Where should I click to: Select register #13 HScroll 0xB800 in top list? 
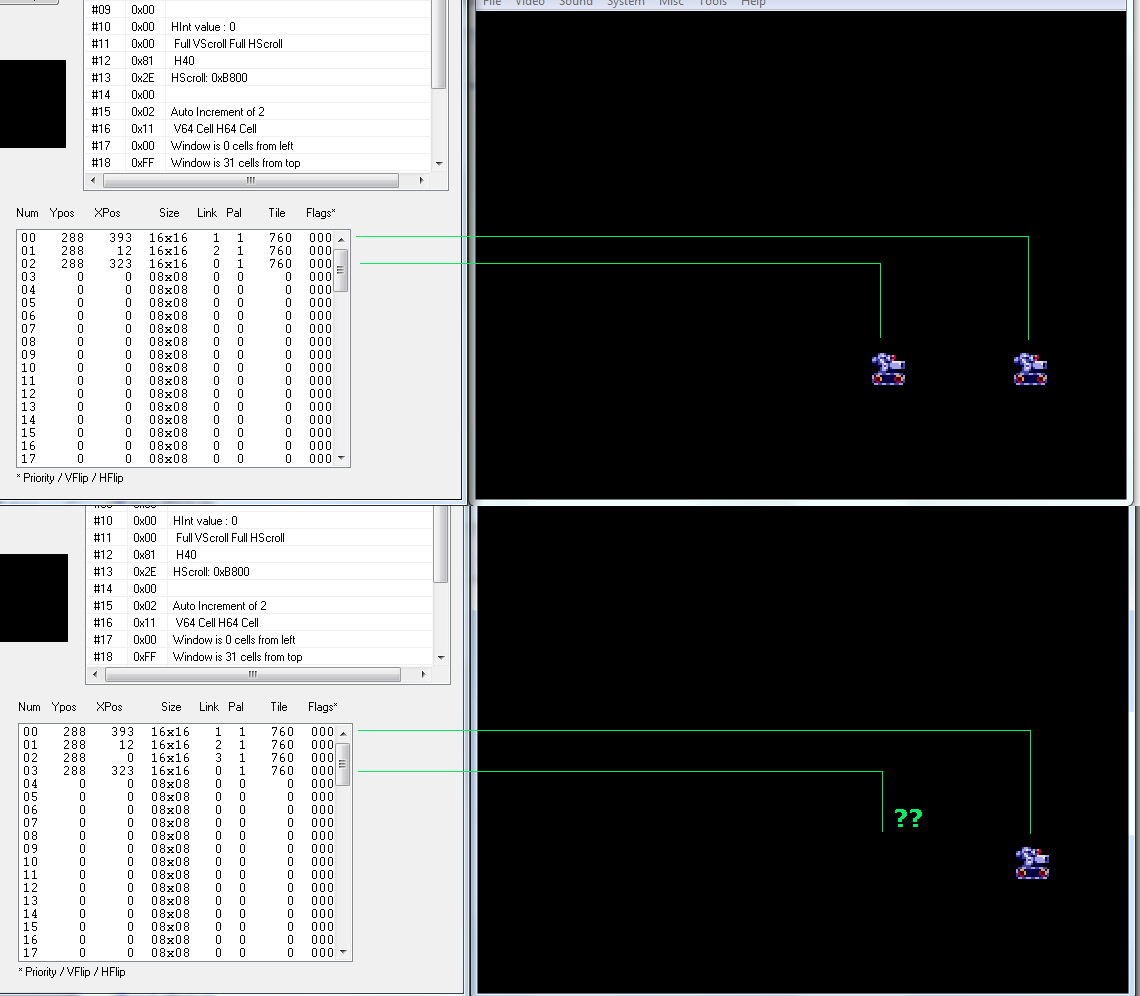point(258,78)
